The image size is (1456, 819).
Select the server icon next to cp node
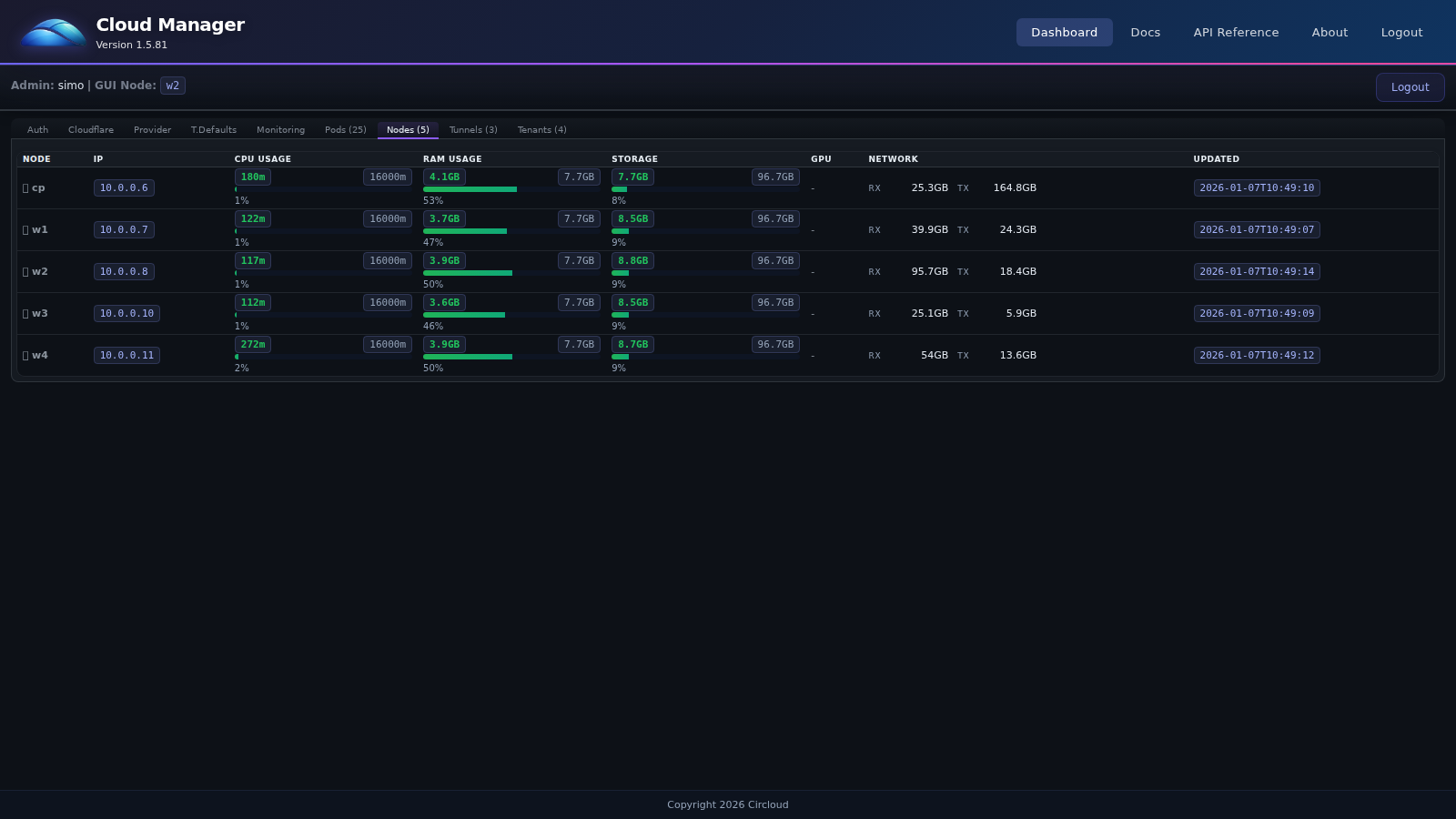coord(25,187)
